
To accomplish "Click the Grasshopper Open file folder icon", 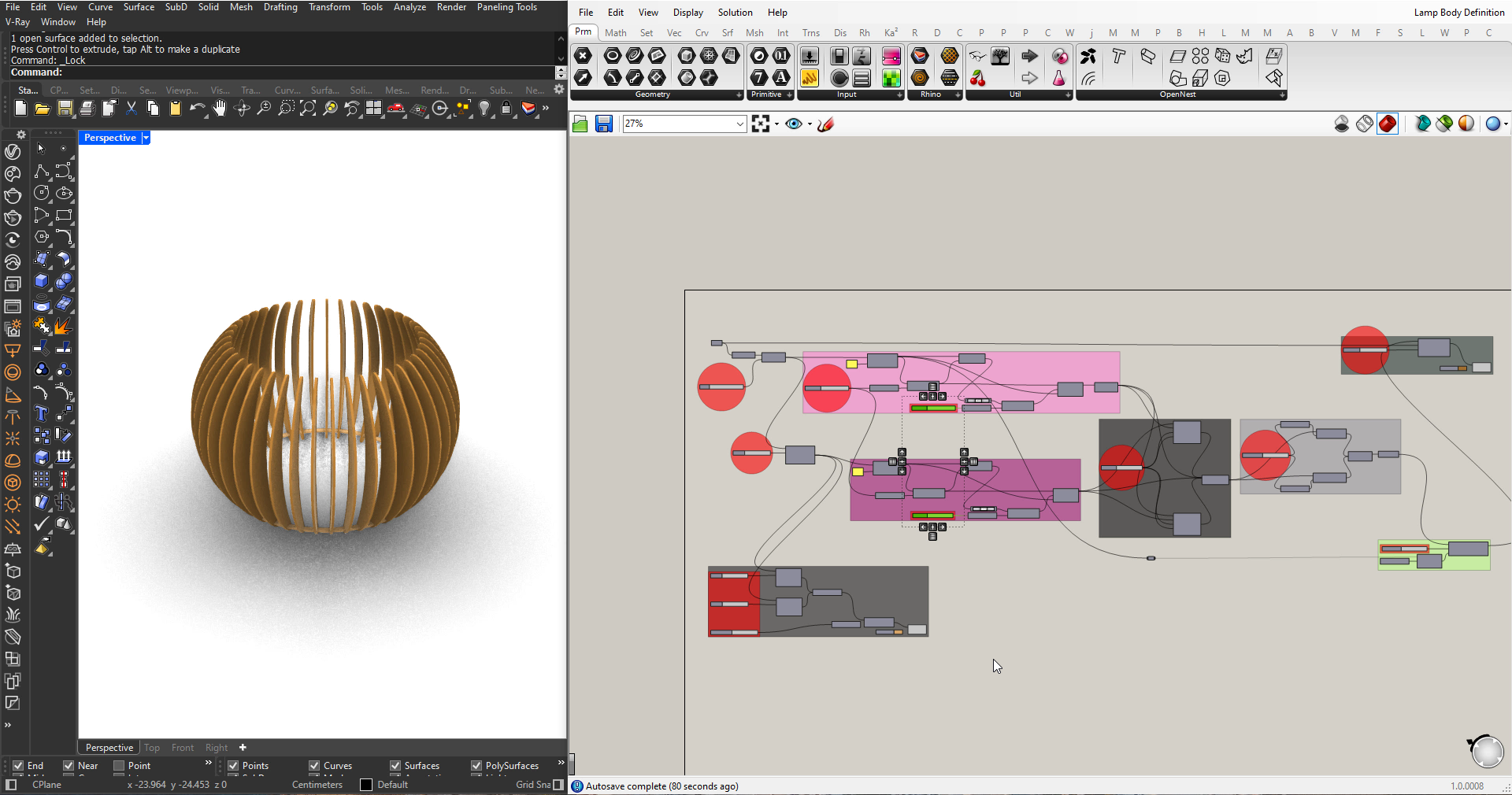I will point(580,124).
